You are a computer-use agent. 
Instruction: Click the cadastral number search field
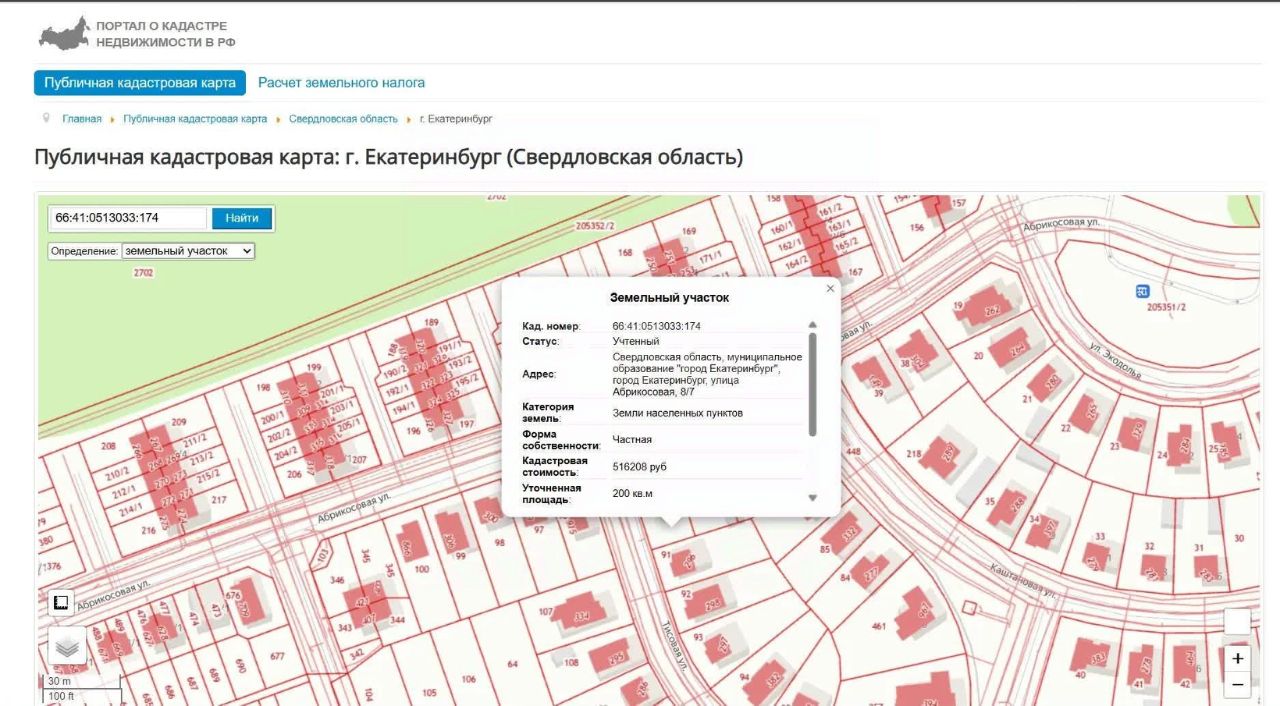(x=128, y=218)
